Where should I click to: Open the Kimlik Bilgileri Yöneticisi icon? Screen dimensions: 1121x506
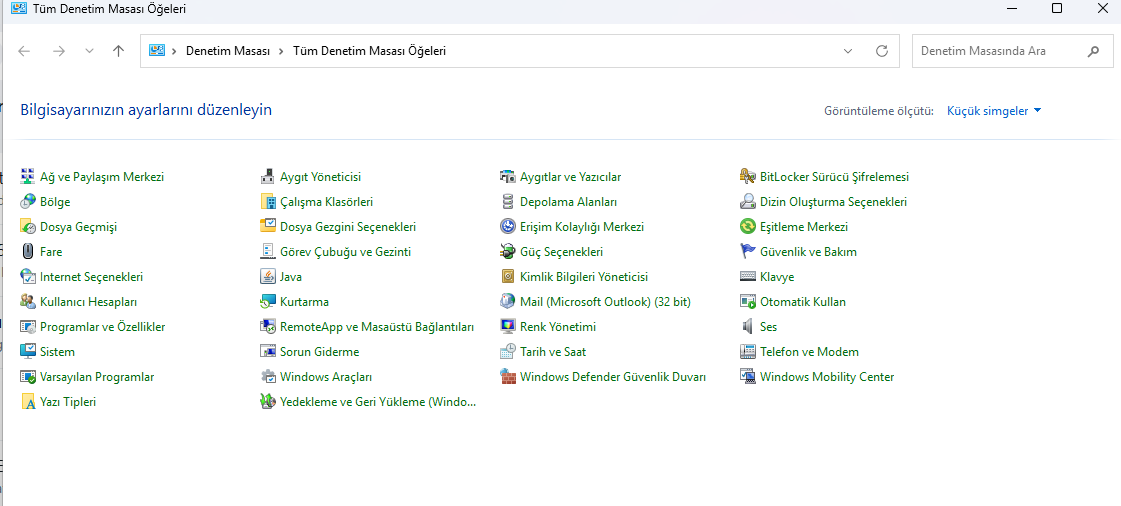pos(508,277)
